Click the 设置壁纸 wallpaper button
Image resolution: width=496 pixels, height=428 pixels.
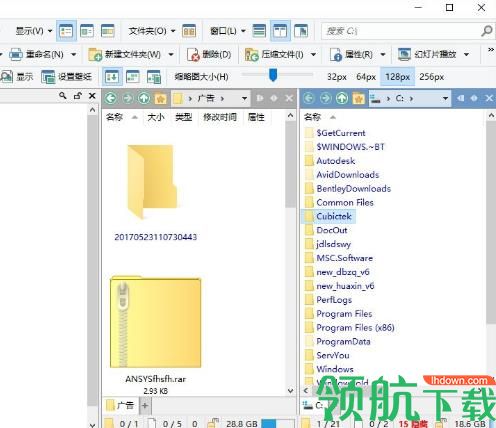tap(66, 77)
